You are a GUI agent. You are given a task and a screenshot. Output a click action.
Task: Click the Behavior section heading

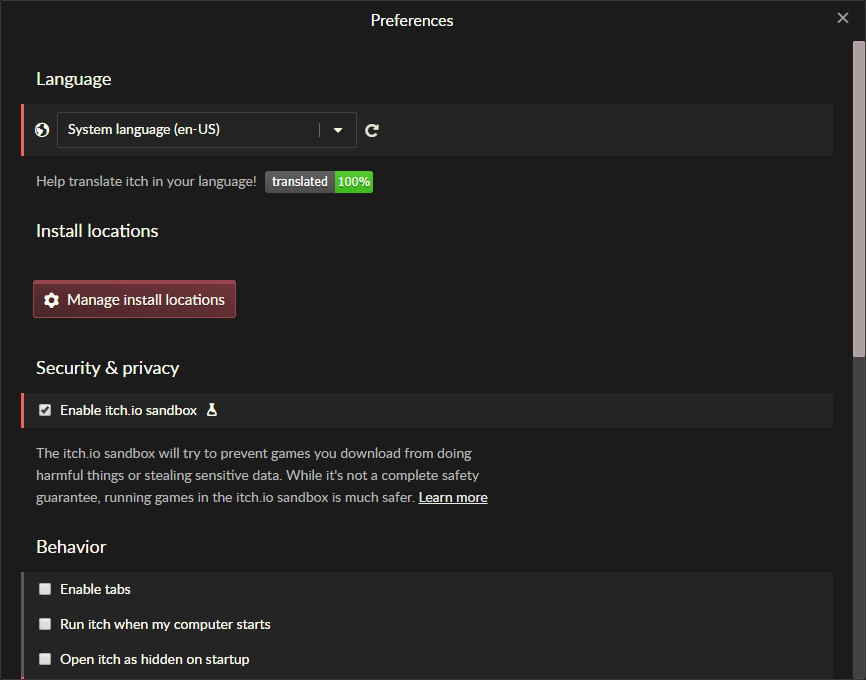71,546
